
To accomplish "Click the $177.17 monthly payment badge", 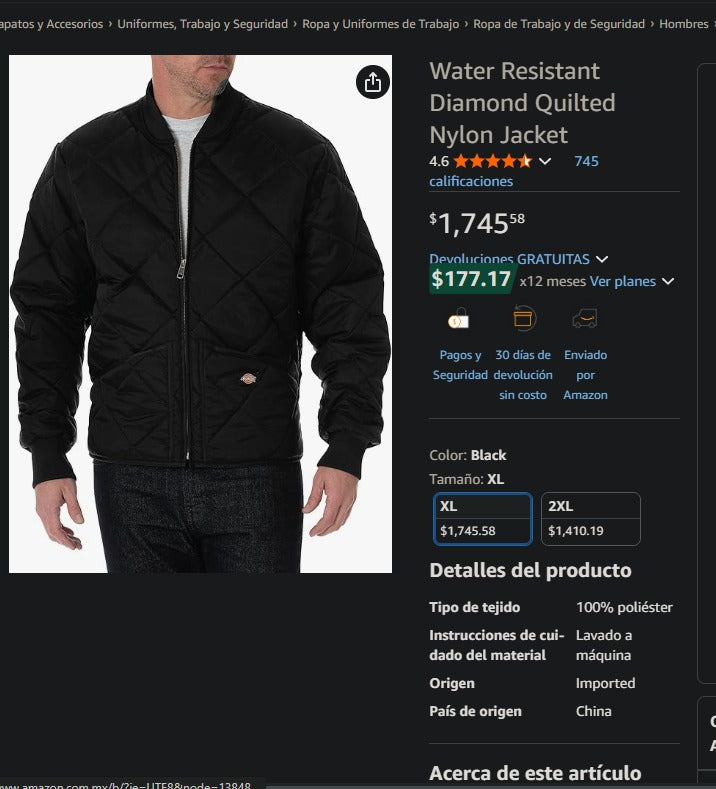I will click(x=472, y=280).
